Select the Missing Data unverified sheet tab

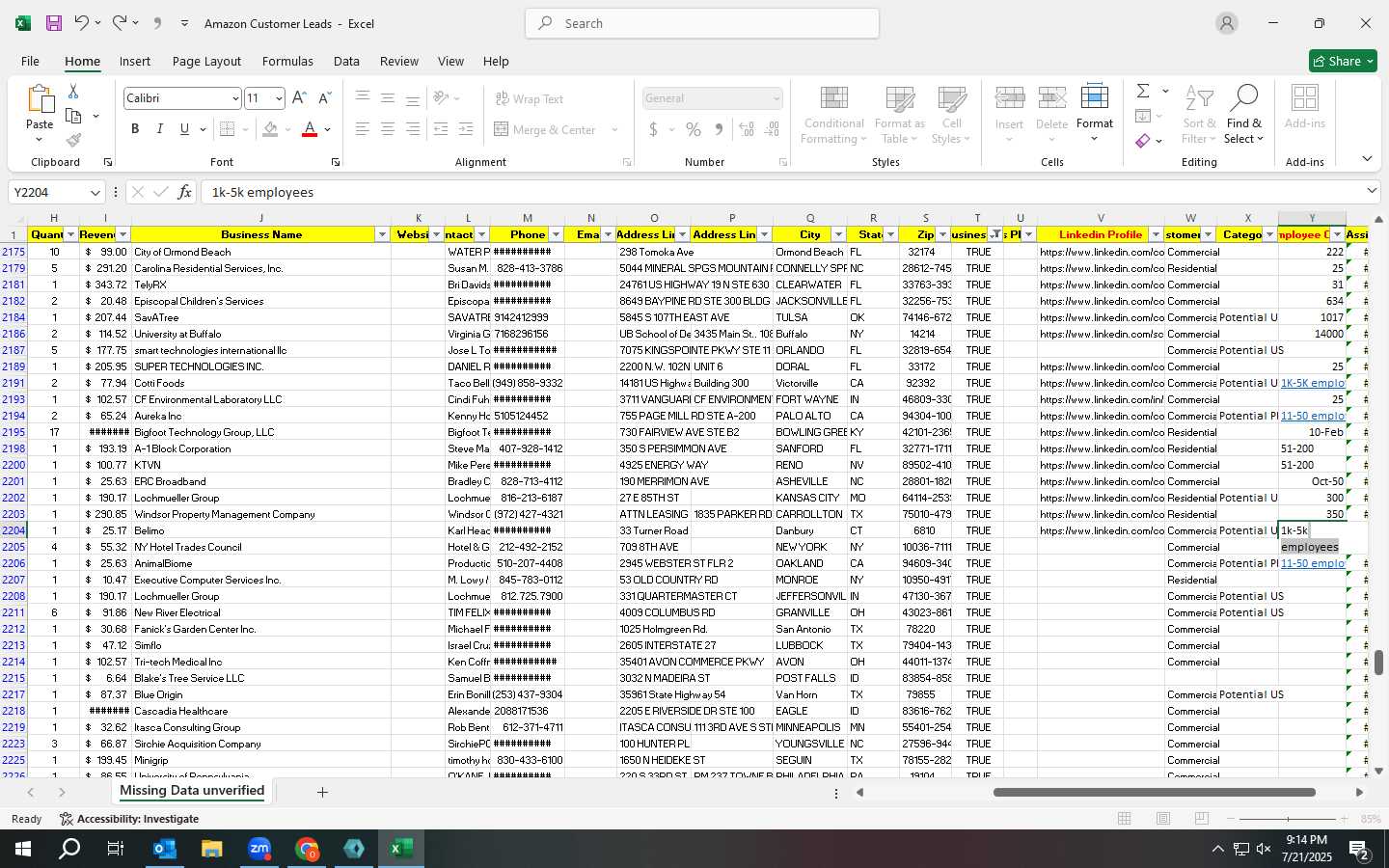[192, 791]
